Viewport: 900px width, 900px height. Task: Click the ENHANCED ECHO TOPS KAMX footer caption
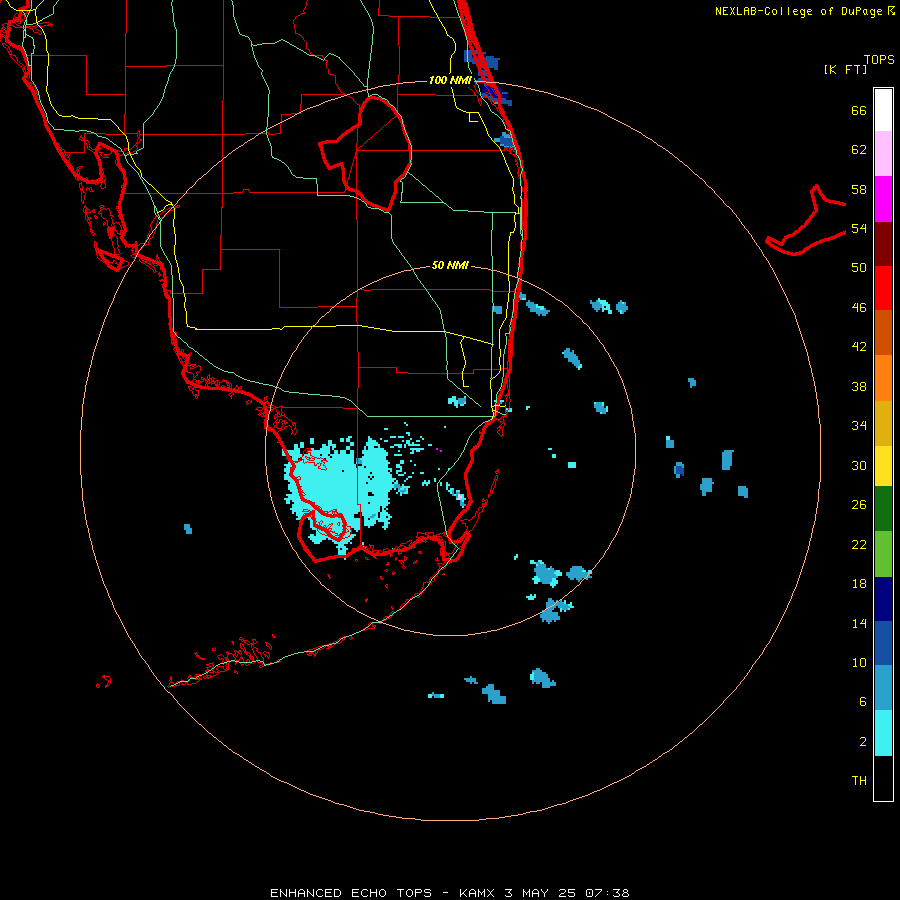pyautogui.click(x=449, y=893)
